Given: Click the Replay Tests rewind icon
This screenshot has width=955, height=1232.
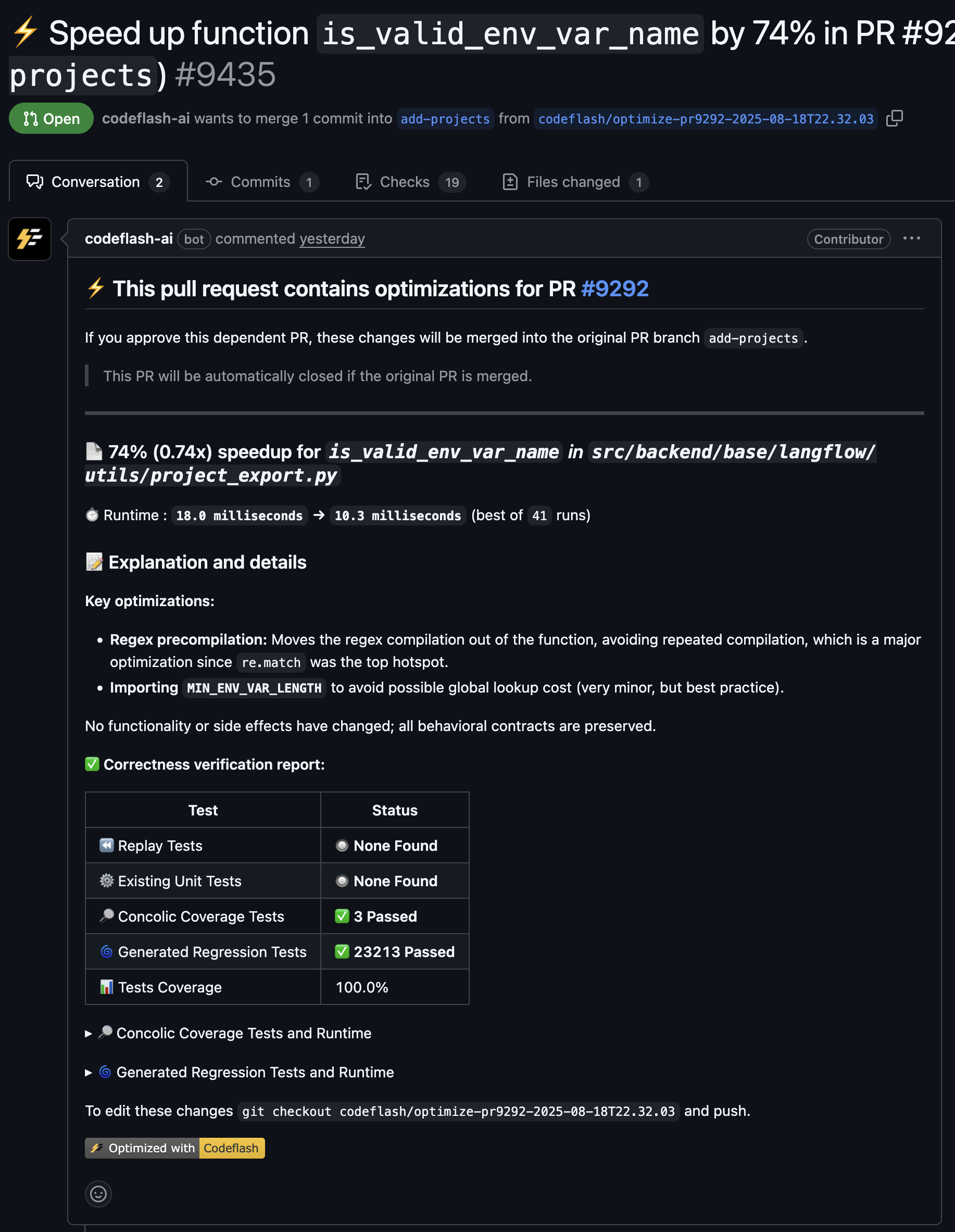Looking at the screenshot, I should (x=107, y=845).
